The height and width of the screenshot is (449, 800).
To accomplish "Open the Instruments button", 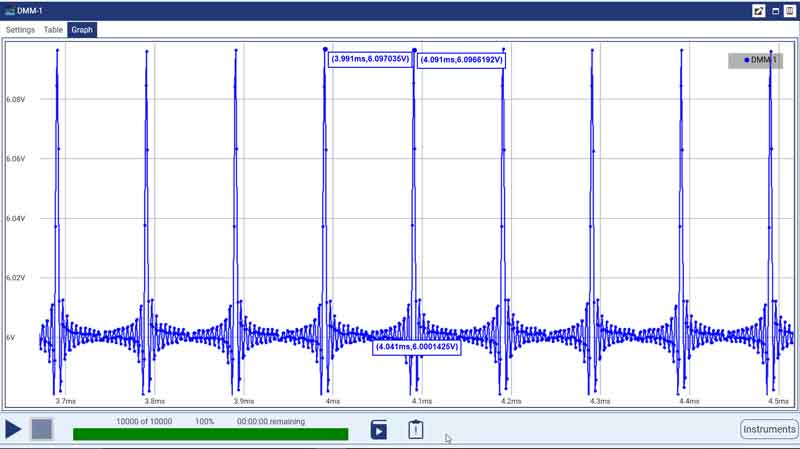I will pos(768,429).
